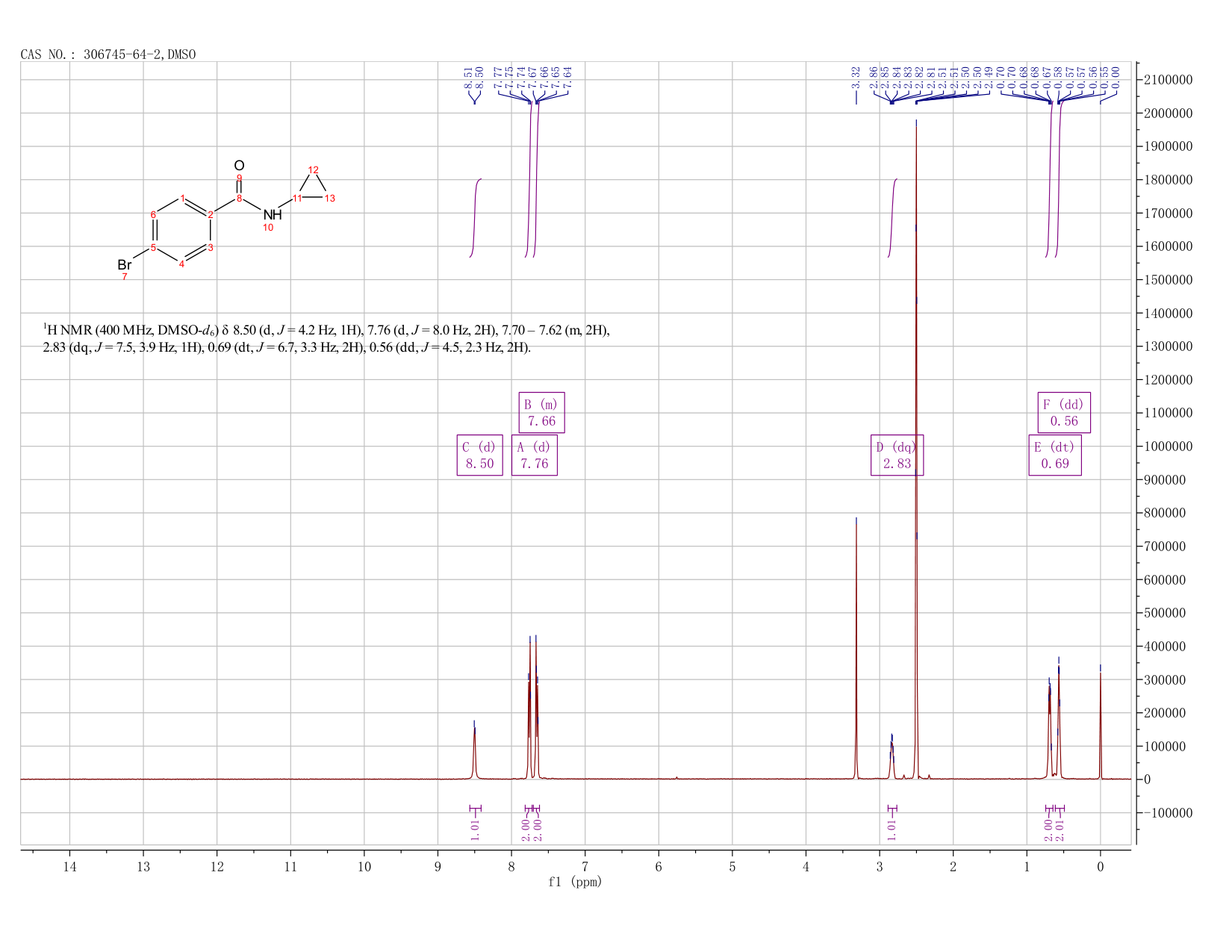The height and width of the screenshot is (952, 1232).
Task: Click the CAS NO. 306745-64-2 title text
Action: (x=108, y=55)
